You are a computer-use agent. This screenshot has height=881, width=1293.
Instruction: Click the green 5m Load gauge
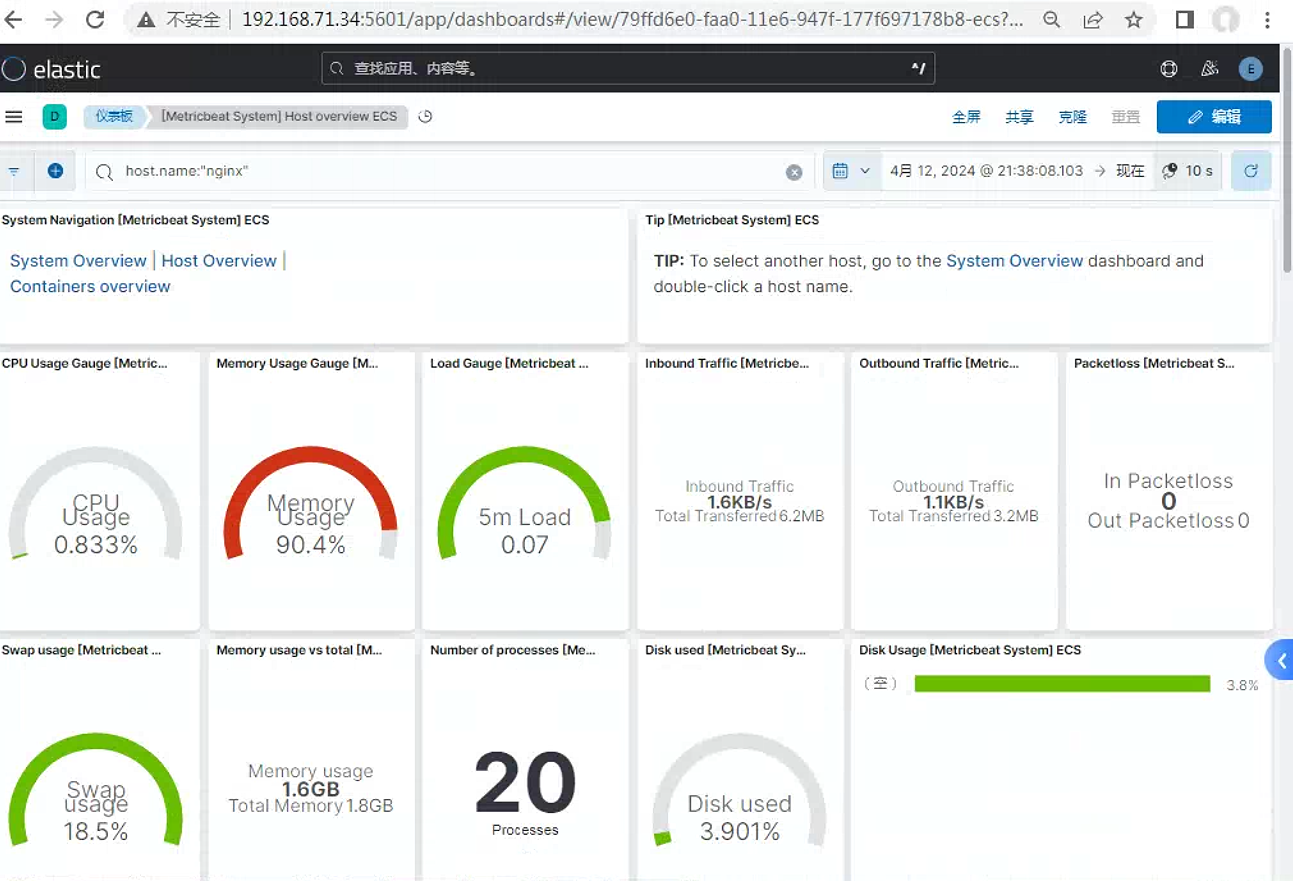(524, 501)
